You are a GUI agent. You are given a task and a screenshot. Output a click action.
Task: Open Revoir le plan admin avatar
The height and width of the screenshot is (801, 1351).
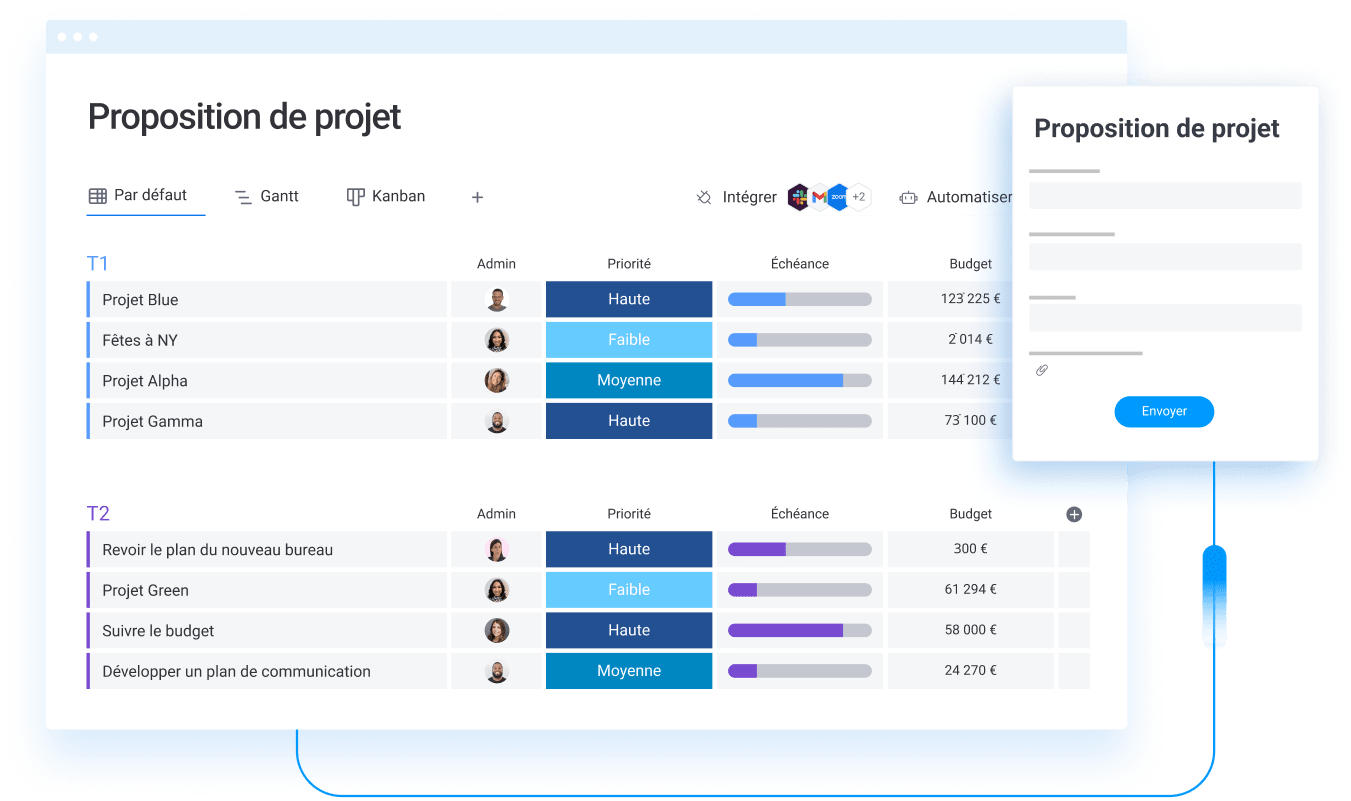pyautogui.click(x=497, y=550)
